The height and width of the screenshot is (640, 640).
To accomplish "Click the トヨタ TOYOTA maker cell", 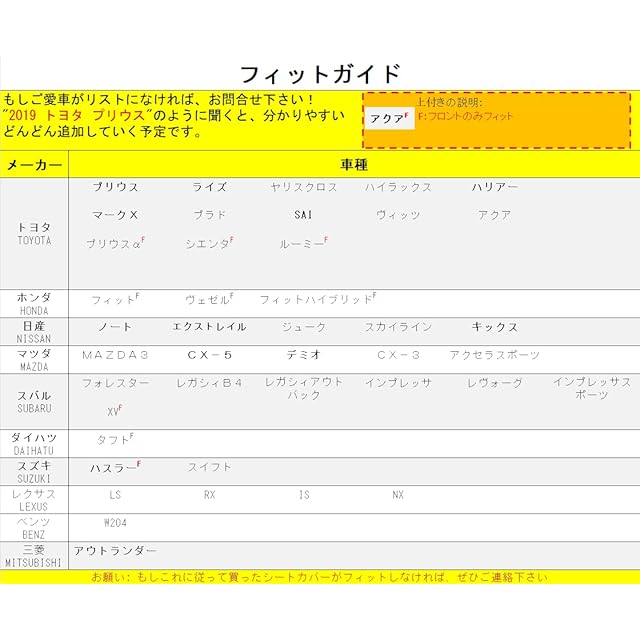I will [x=34, y=233].
